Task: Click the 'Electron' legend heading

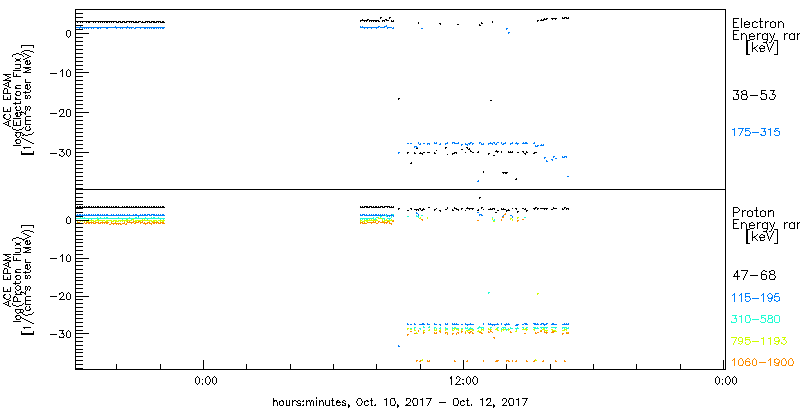Action: pyautogui.click(x=758, y=23)
